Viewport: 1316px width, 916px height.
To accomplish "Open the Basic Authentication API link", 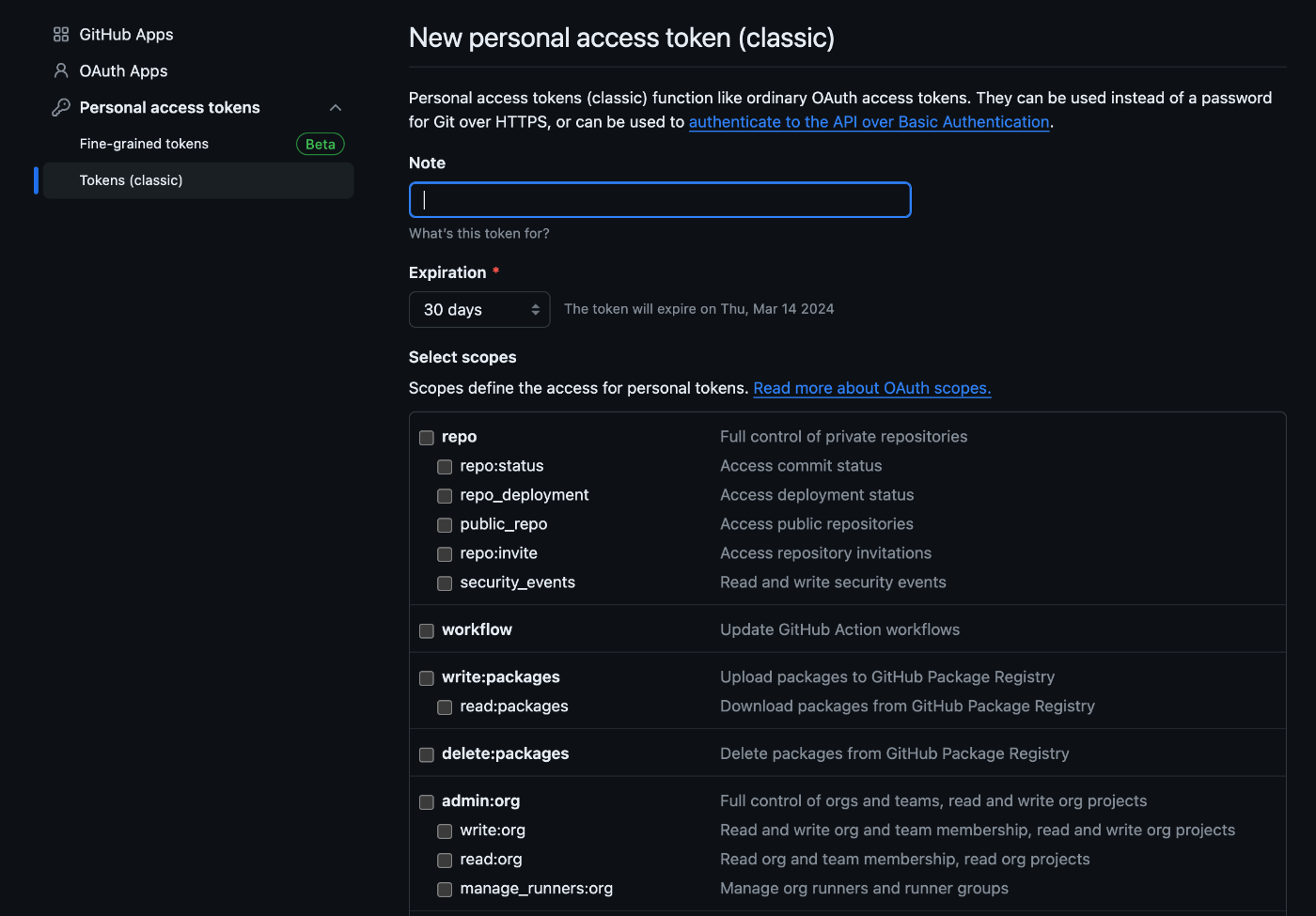I will pos(869,122).
